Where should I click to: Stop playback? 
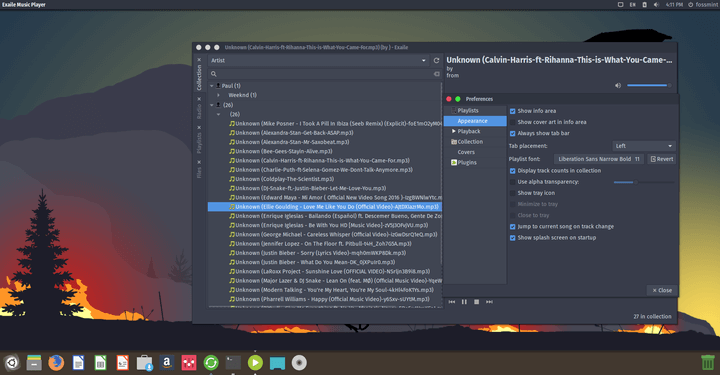point(477,302)
